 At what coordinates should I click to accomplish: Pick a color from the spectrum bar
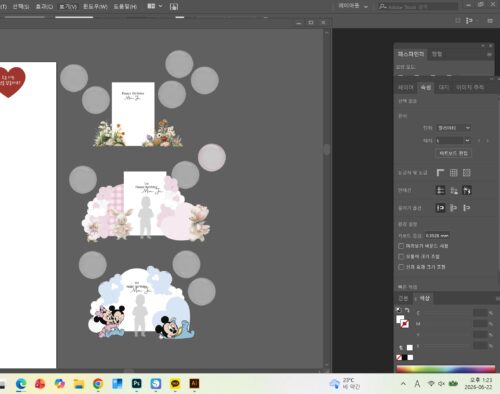446,369
